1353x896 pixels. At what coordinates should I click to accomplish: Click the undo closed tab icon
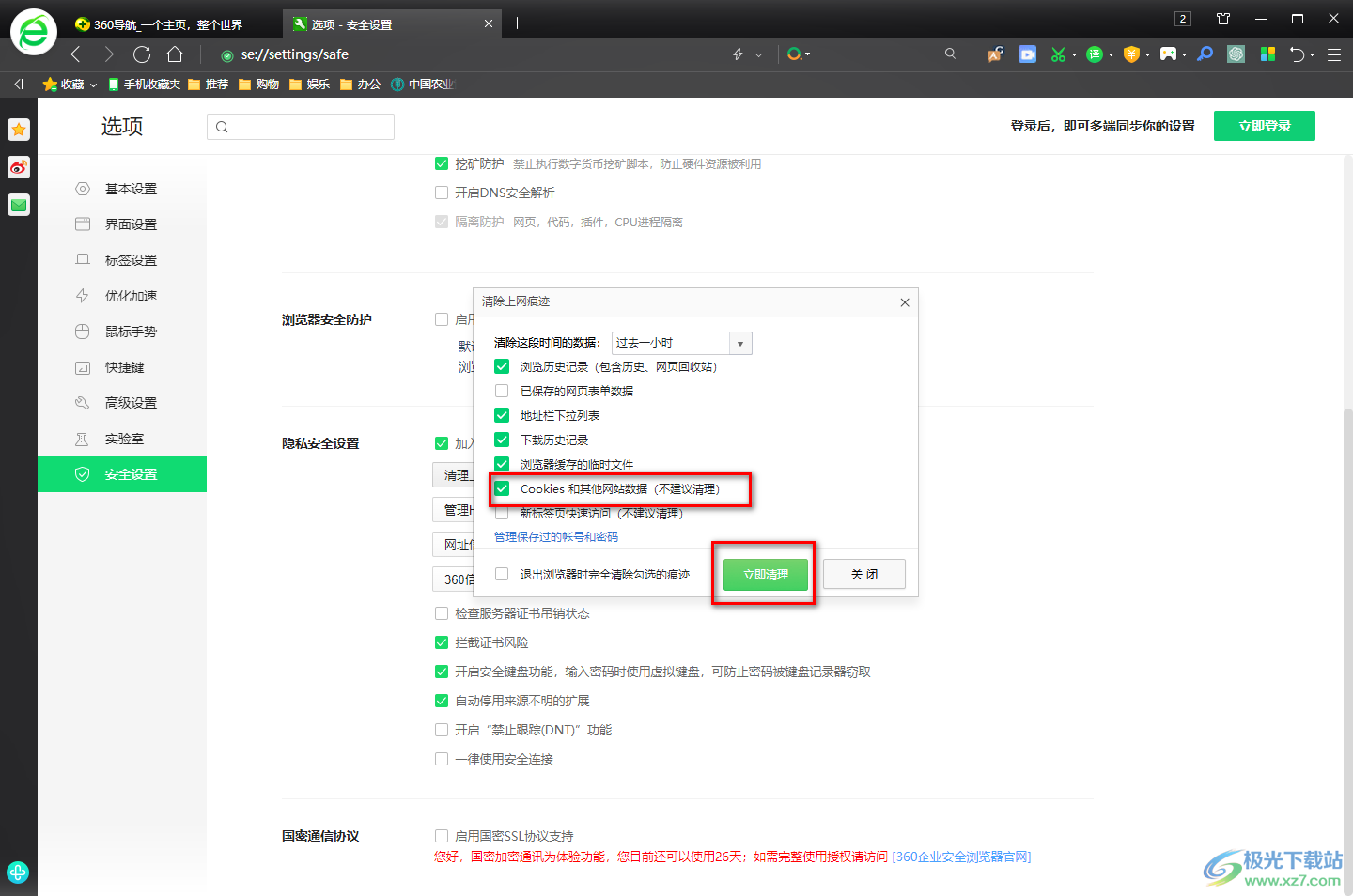click(x=1298, y=54)
